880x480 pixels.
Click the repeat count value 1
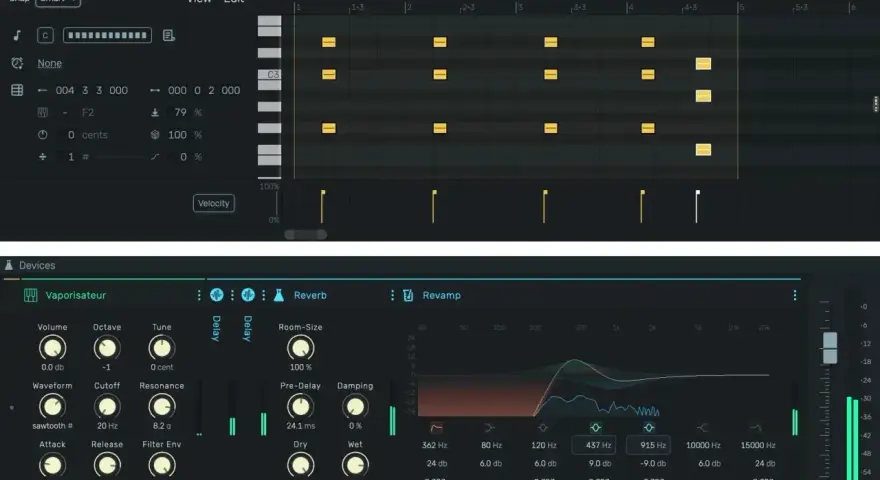(x=71, y=157)
